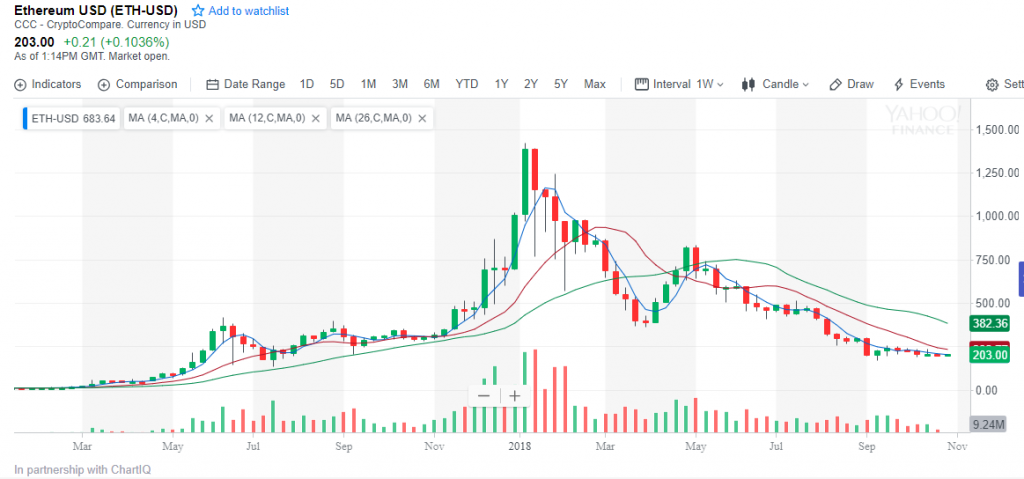The width and height of the screenshot is (1024, 479).
Task: Open the Settings gear icon
Action: 992,85
